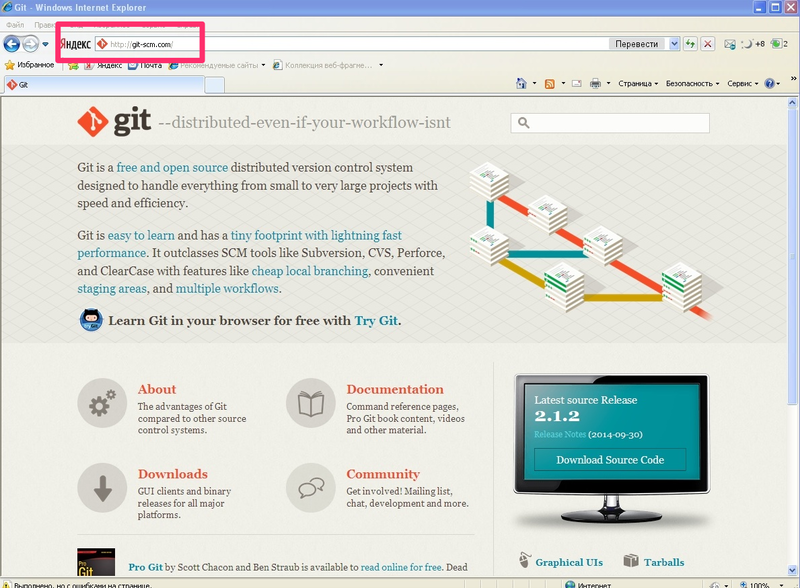Open the Страница menu

(638, 83)
